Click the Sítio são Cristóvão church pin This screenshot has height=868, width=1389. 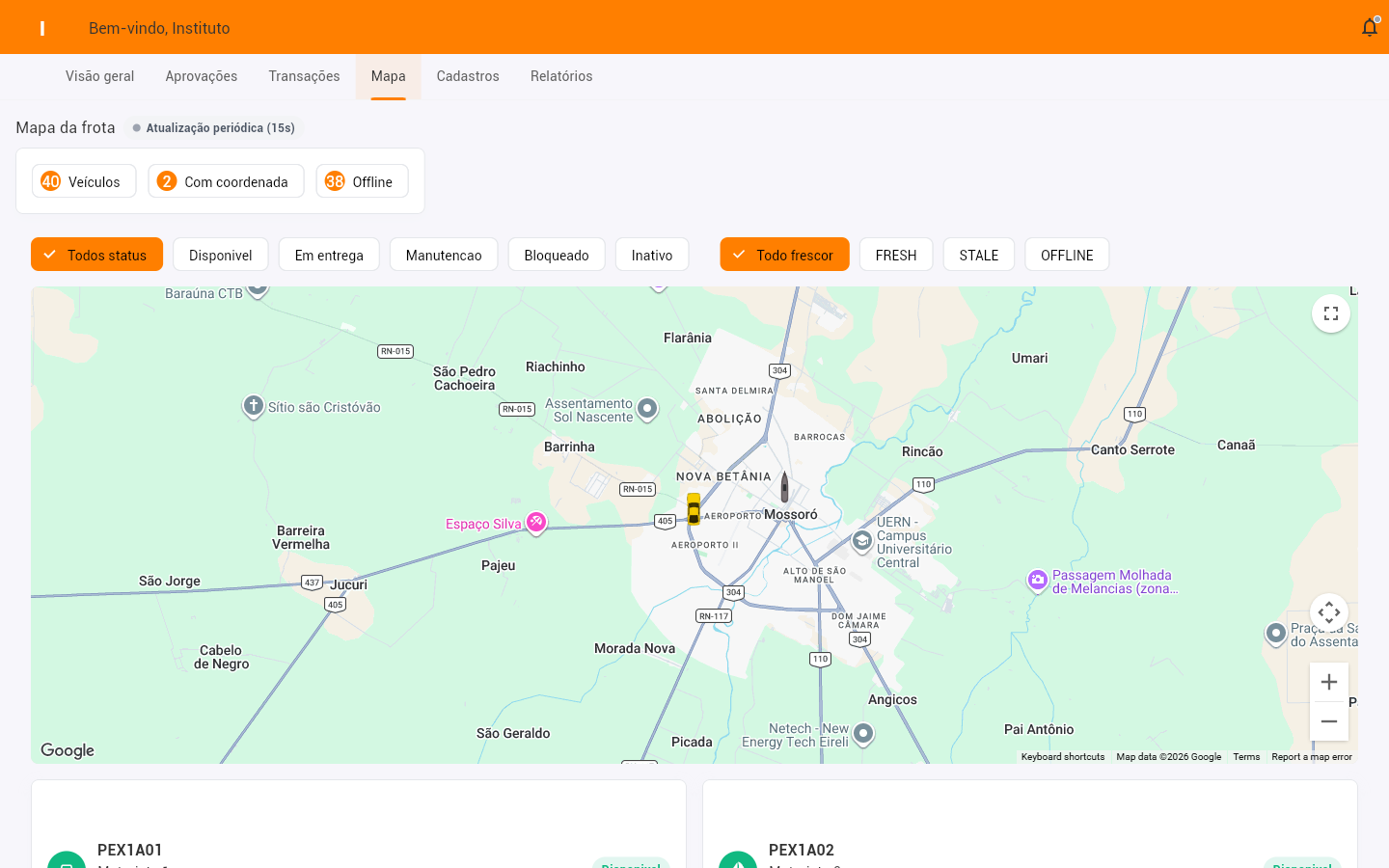coord(253,406)
